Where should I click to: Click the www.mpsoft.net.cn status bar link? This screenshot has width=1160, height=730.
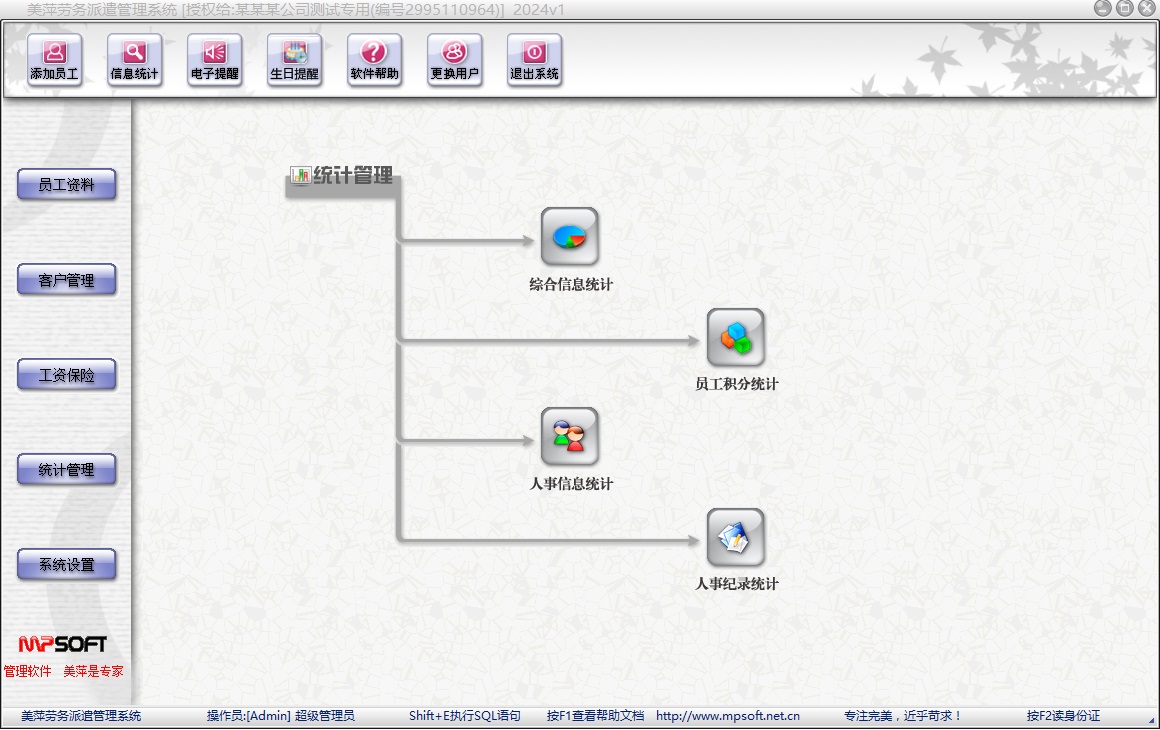(x=727, y=716)
